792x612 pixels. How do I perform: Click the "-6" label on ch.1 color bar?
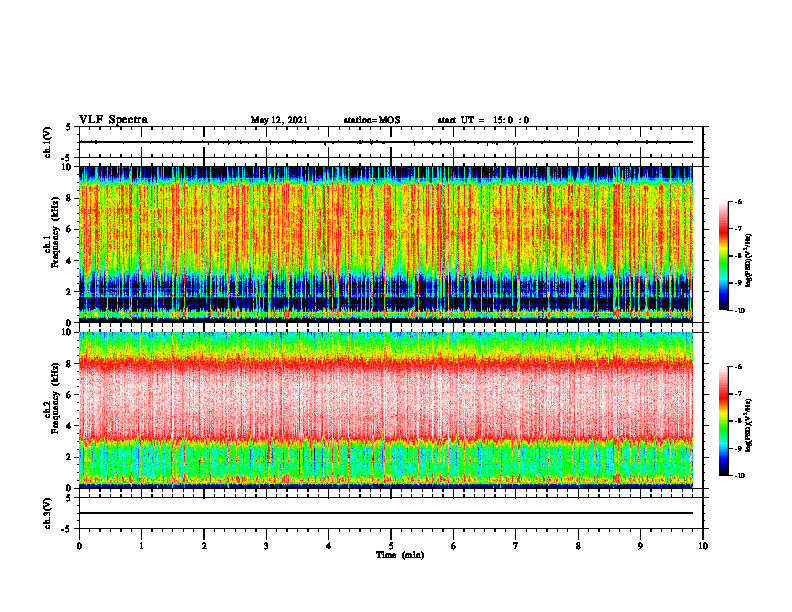click(x=738, y=201)
